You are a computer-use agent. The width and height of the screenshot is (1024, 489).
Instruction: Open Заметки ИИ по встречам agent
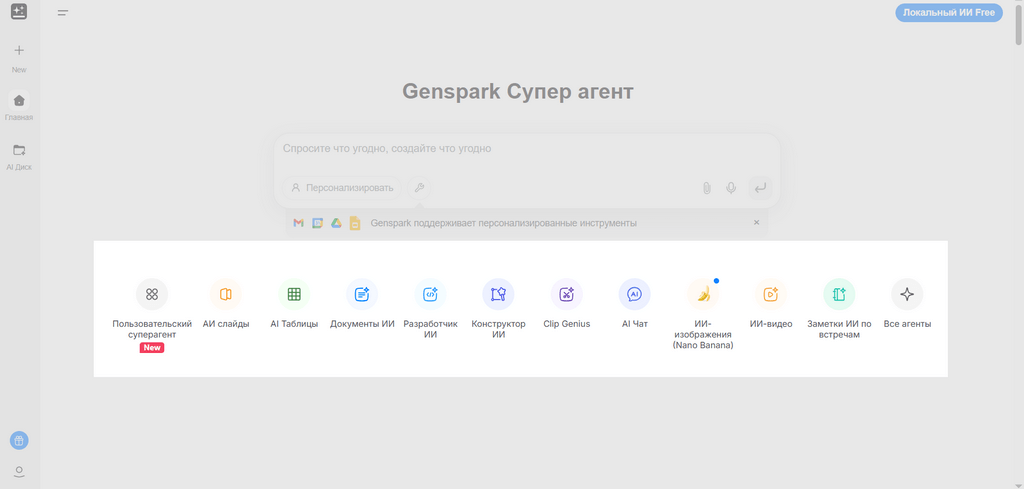pos(839,294)
